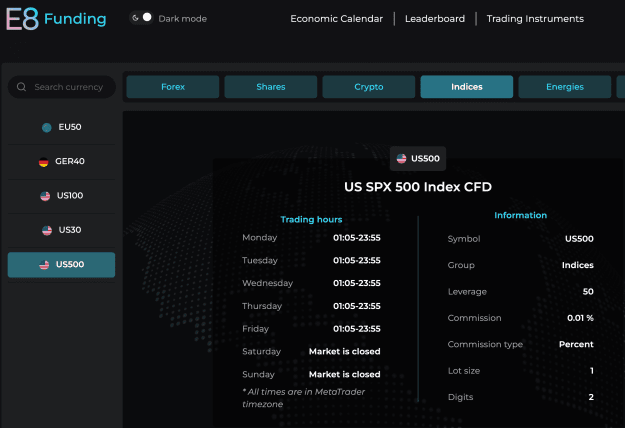The height and width of the screenshot is (428, 625).
Task: Click the Commission type label
Action: tap(485, 345)
